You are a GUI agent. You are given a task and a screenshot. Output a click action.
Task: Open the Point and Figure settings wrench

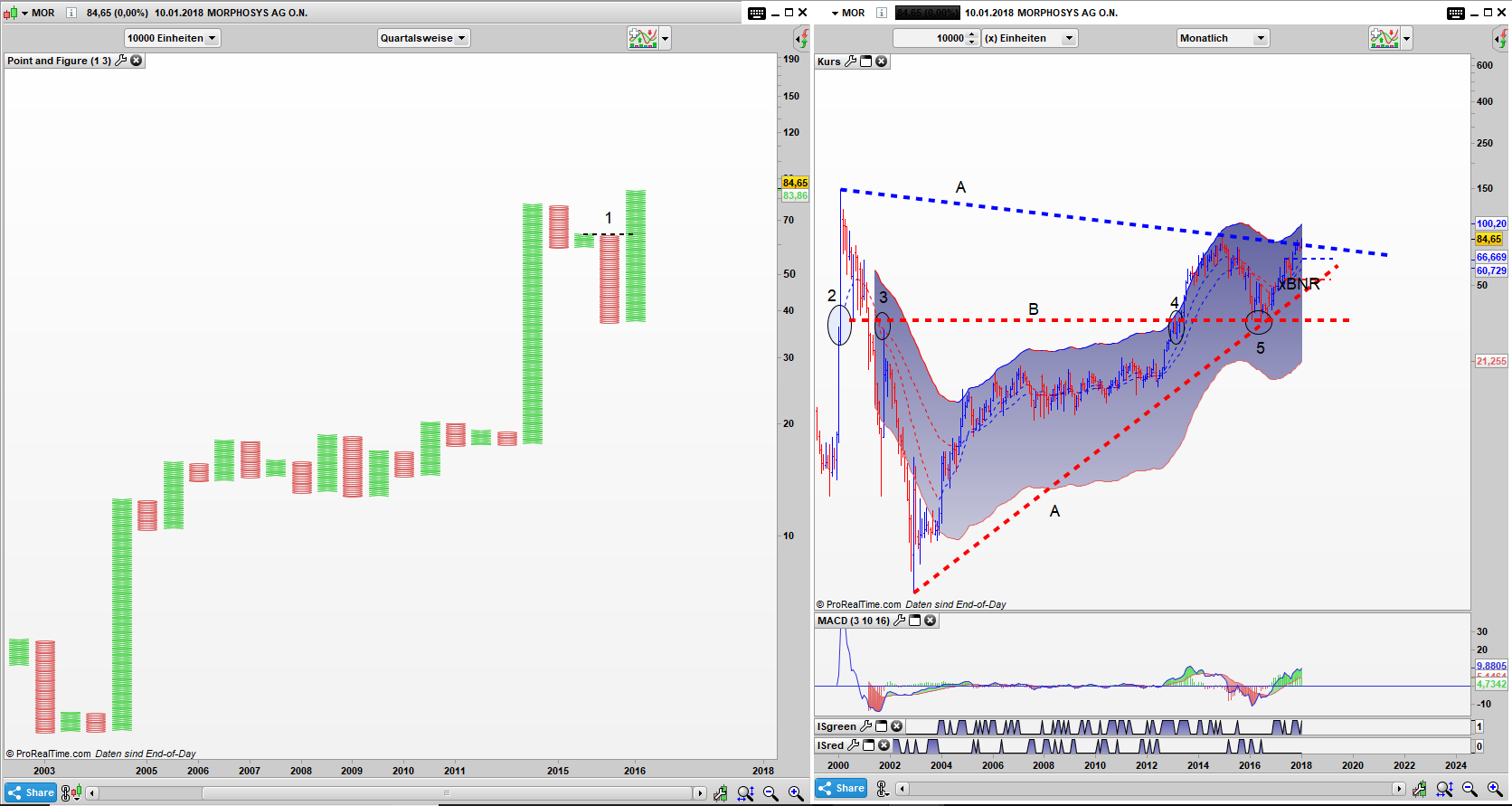click(x=120, y=61)
